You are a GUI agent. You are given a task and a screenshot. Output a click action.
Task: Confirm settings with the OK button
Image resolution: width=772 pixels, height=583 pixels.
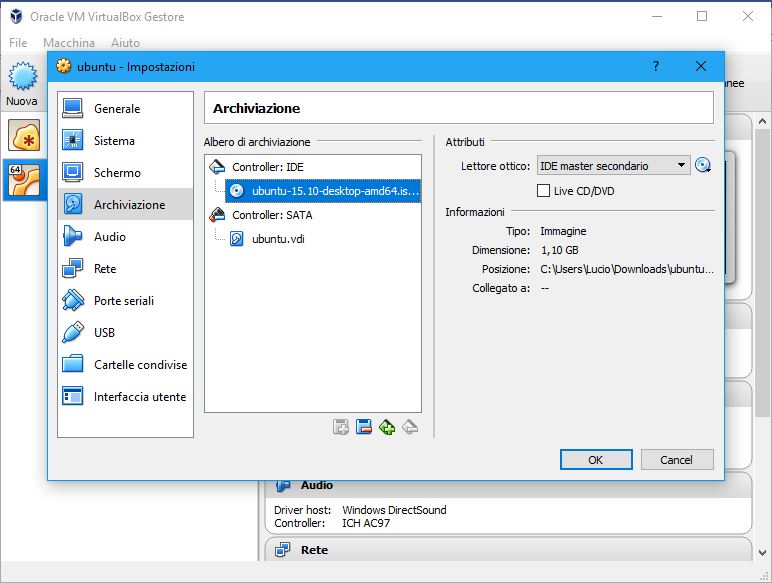point(596,459)
